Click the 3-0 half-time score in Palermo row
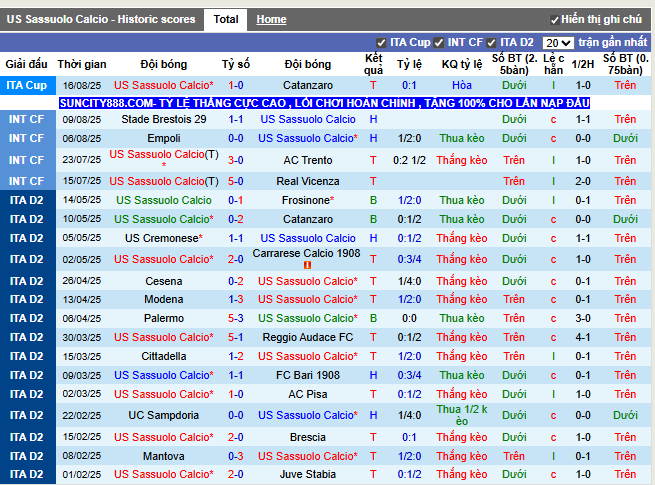 tap(583, 319)
